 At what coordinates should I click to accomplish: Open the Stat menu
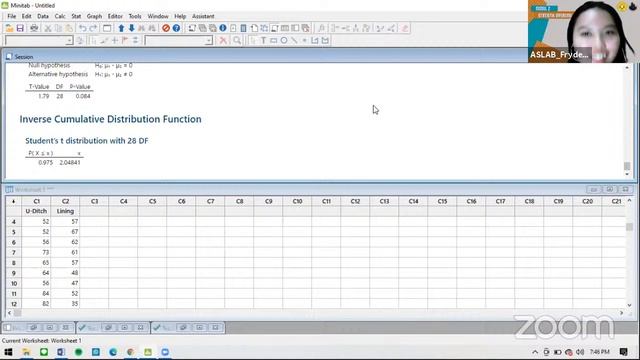tap(76, 16)
